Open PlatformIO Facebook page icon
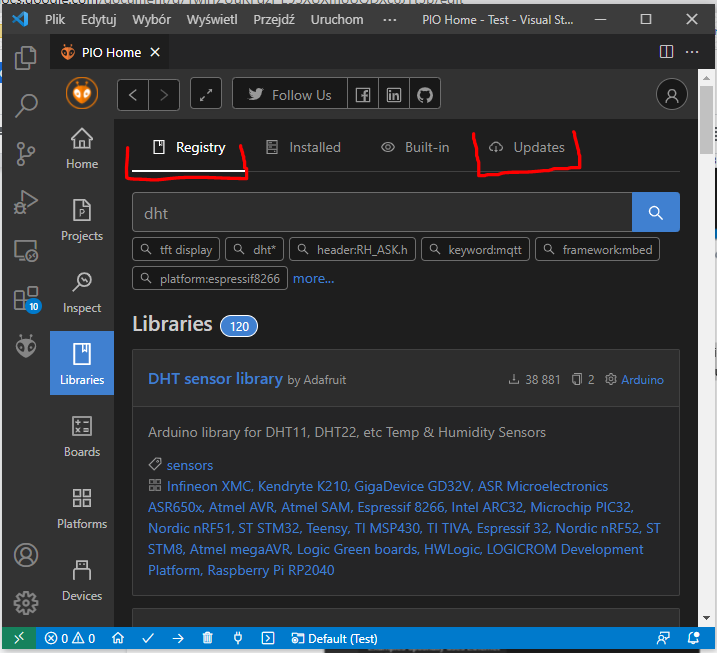 [x=363, y=95]
